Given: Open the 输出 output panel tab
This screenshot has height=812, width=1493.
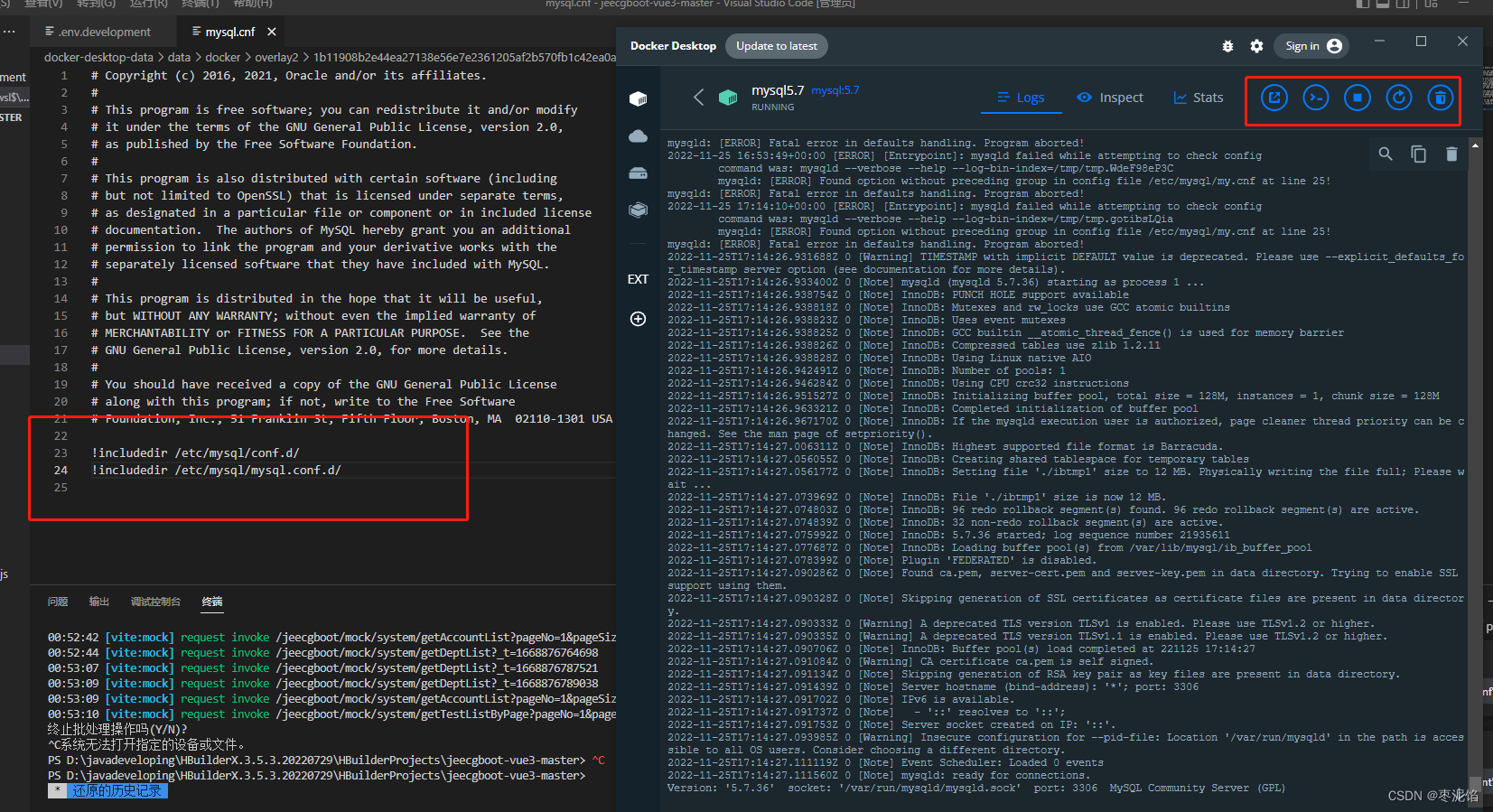Looking at the screenshot, I should click(x=99, y=602).
